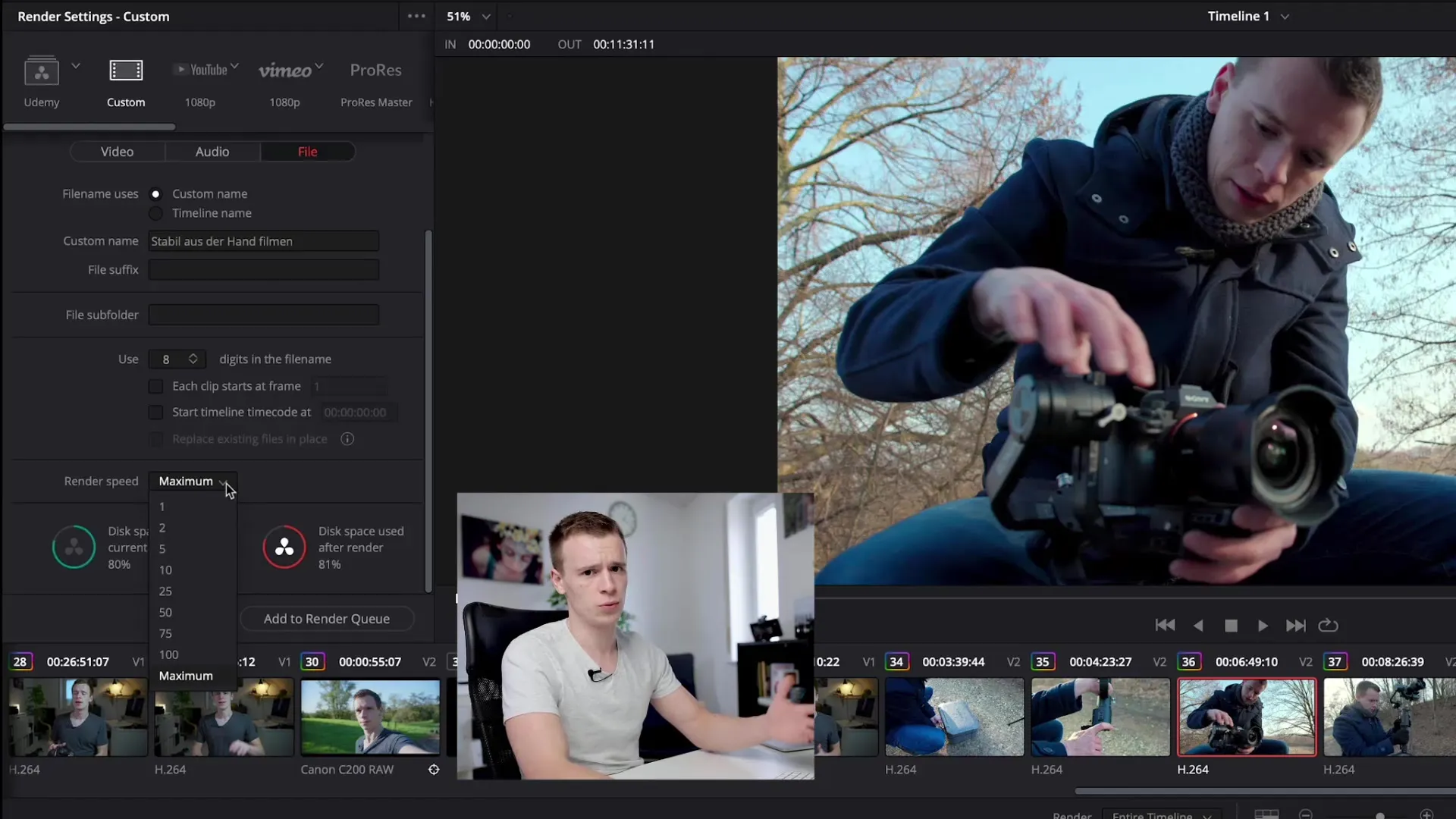The width and height of the screenshot is (1456, 819).
Task: Select Timeline name radio button
Action: click(x=155, y=214)
